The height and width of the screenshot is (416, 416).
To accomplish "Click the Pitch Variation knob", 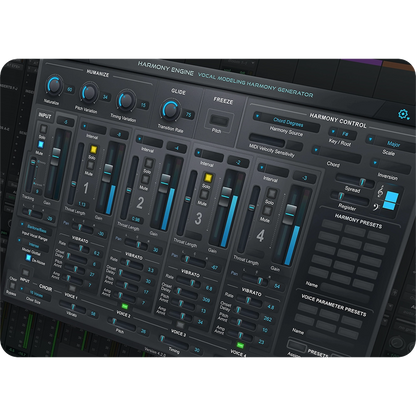I will coord(89,93).
